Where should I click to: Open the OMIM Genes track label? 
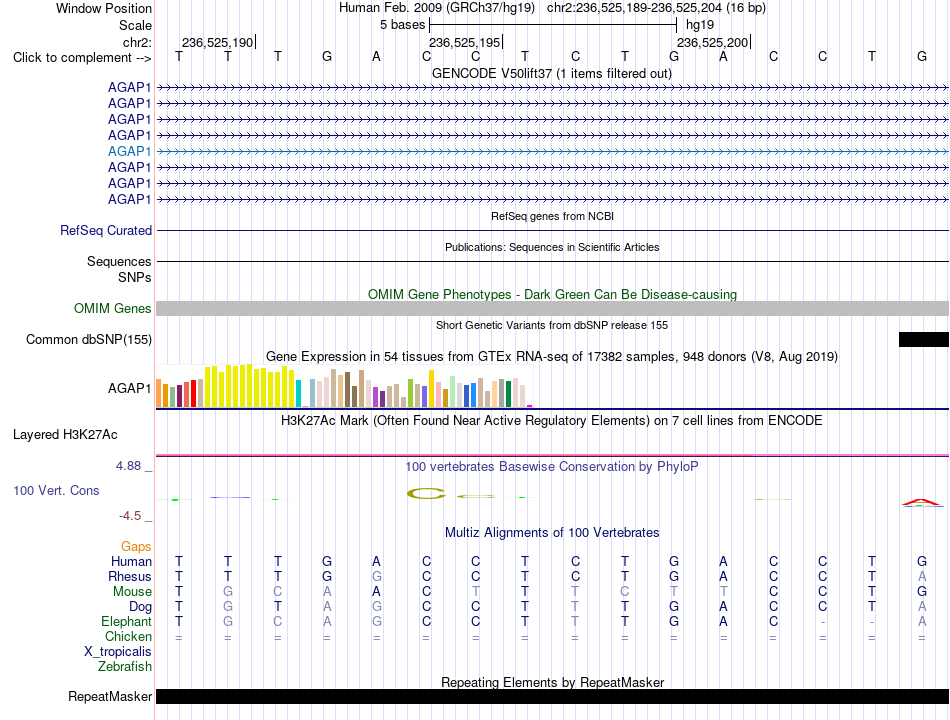point(113,308)
